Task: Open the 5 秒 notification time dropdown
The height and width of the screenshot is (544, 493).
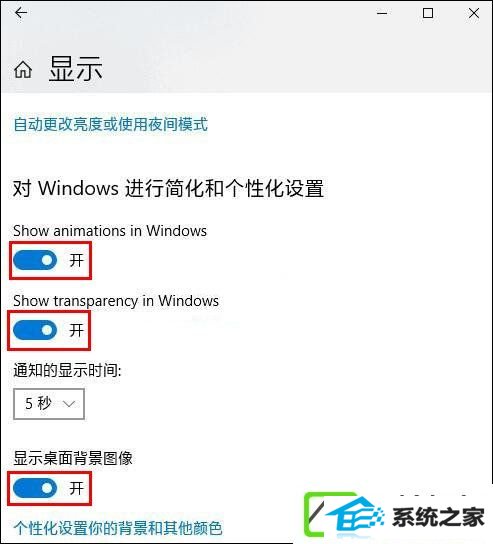Action: pos(49,404)
